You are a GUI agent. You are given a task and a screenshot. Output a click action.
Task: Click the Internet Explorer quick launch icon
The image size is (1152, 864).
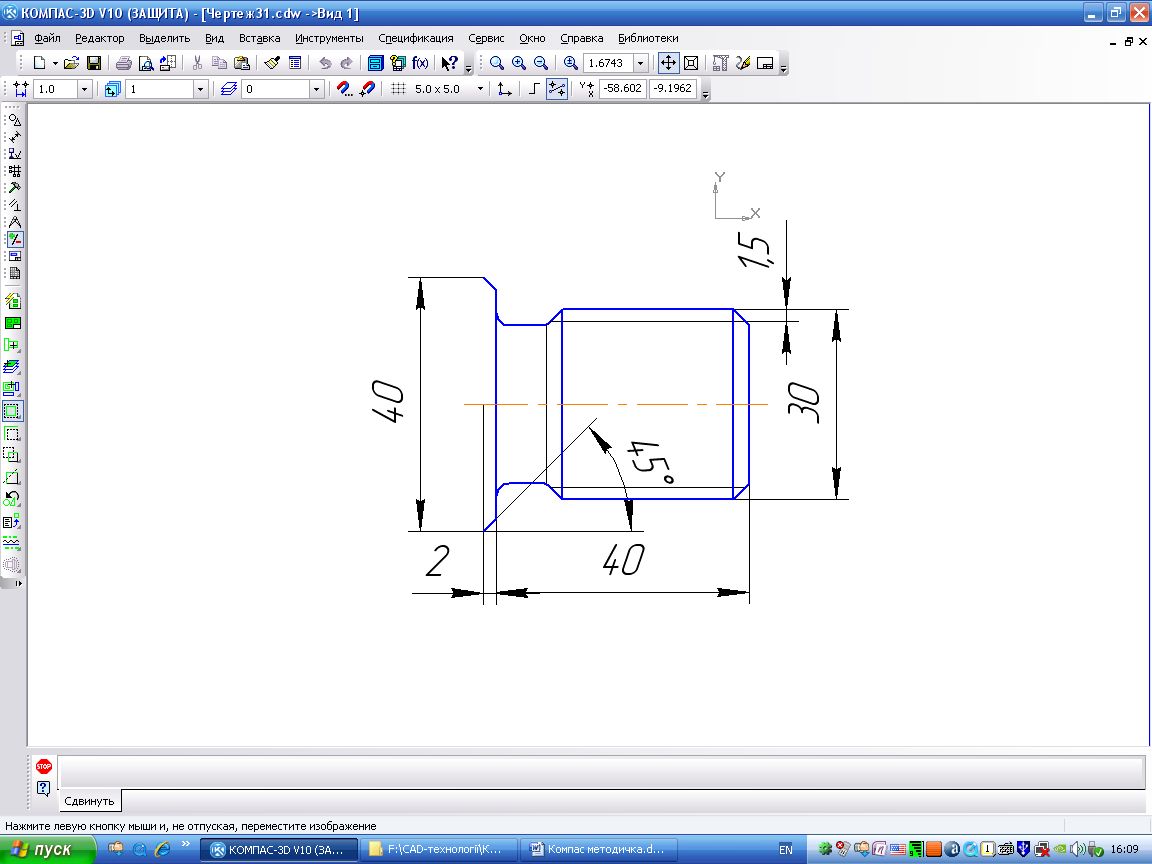tap(162, 849)
